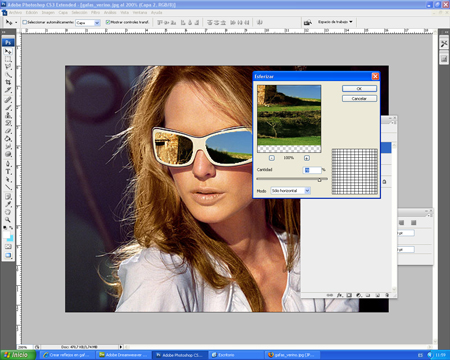
Task: Click the selected layer row in Layers panel
Action: point(386,148)
